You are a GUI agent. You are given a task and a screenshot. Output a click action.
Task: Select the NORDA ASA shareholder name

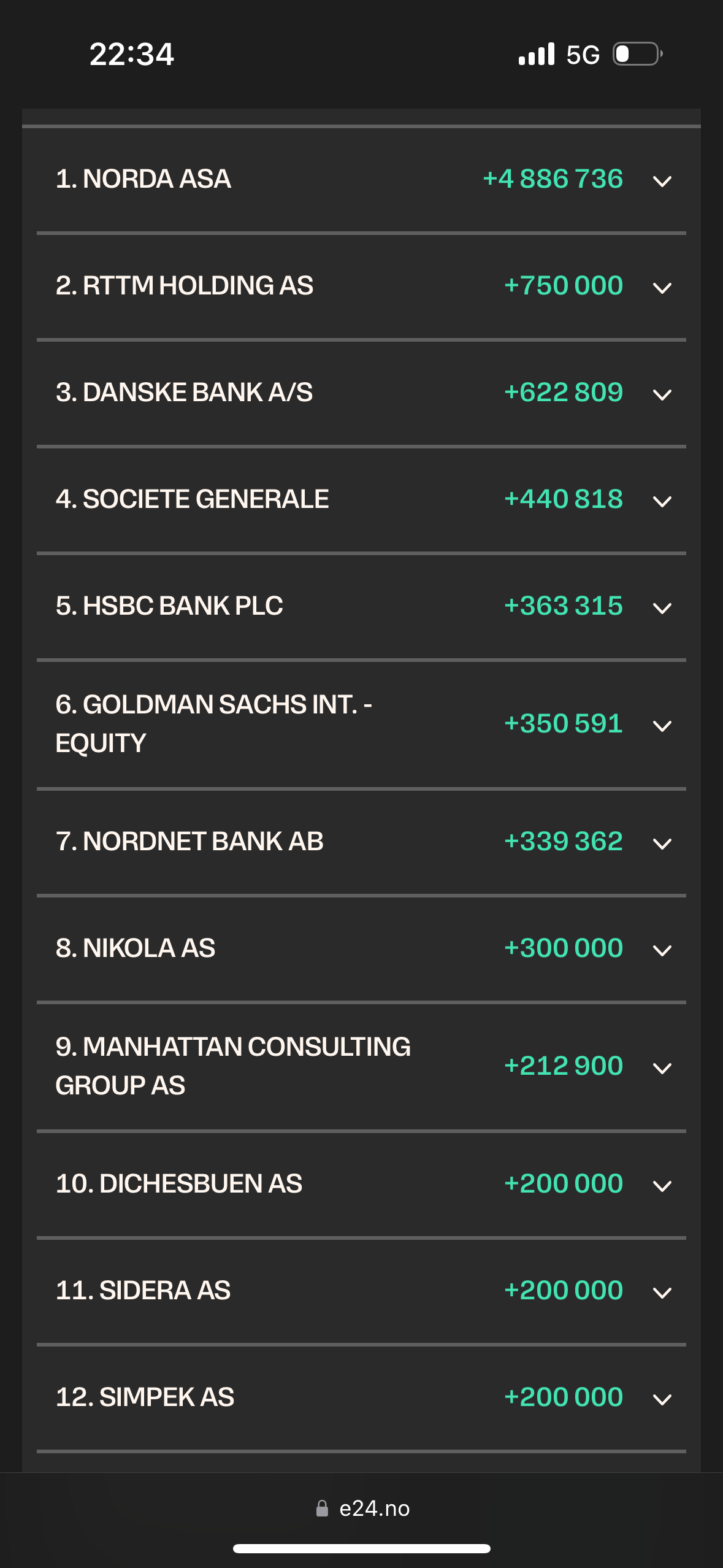tap(143, 179)
